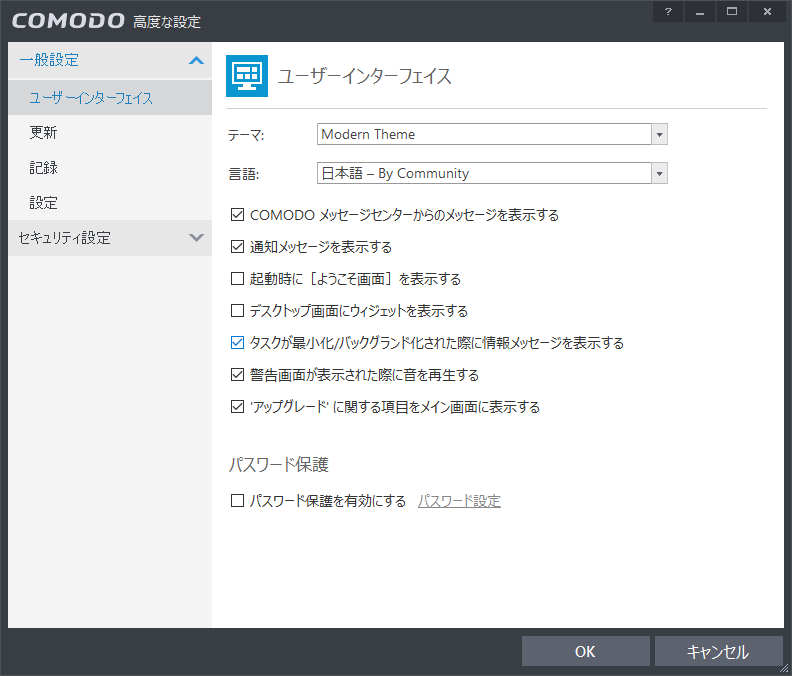
Task: Open the help question mark button
Action: 668,12
